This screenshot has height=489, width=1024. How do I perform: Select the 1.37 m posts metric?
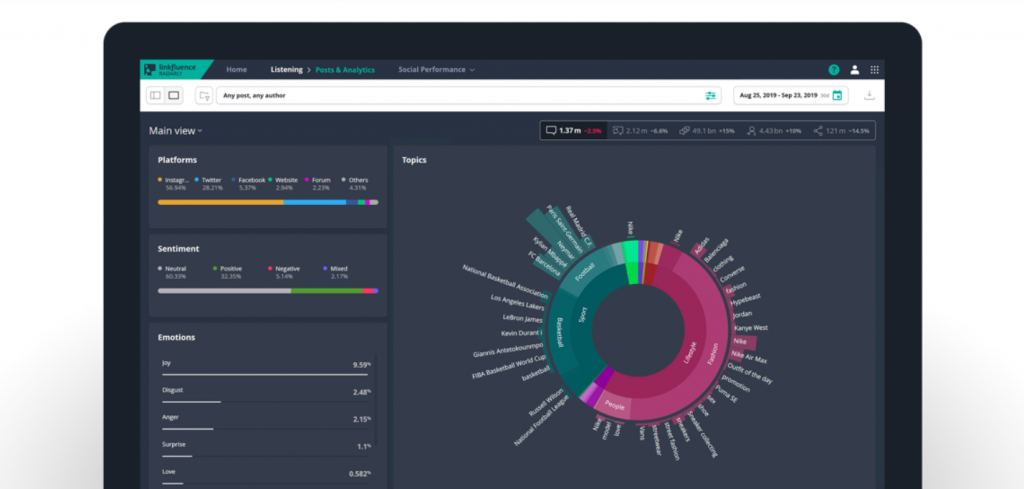(x=574, y=131)
